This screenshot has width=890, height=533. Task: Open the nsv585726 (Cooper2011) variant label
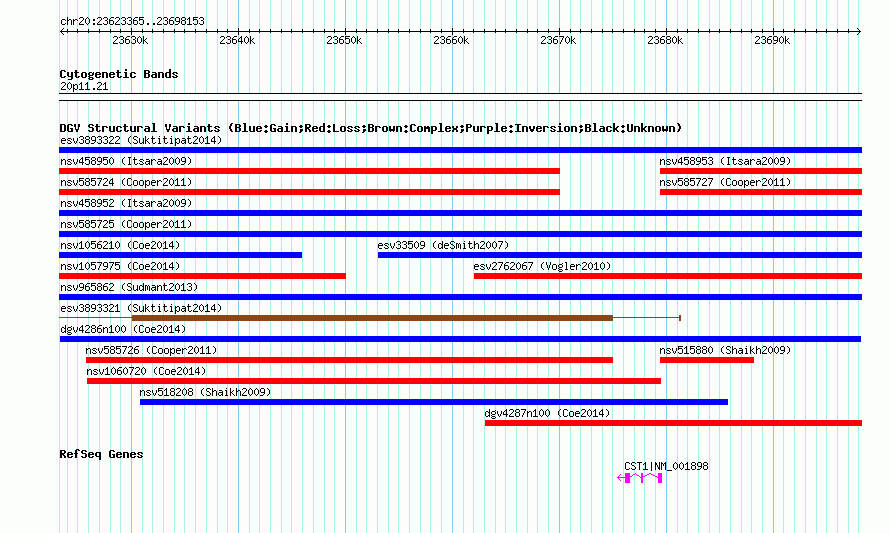151,350
